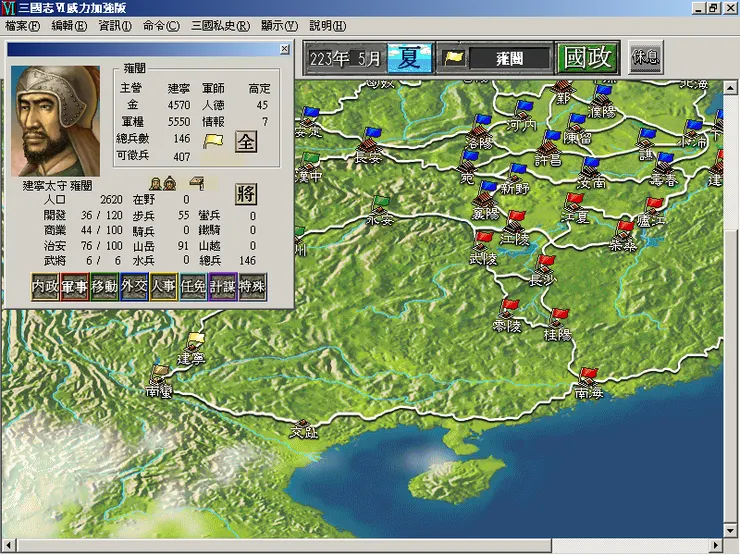740x555 pixels.
Task: Click the 夏 summer season indicator
Action: 410,58
